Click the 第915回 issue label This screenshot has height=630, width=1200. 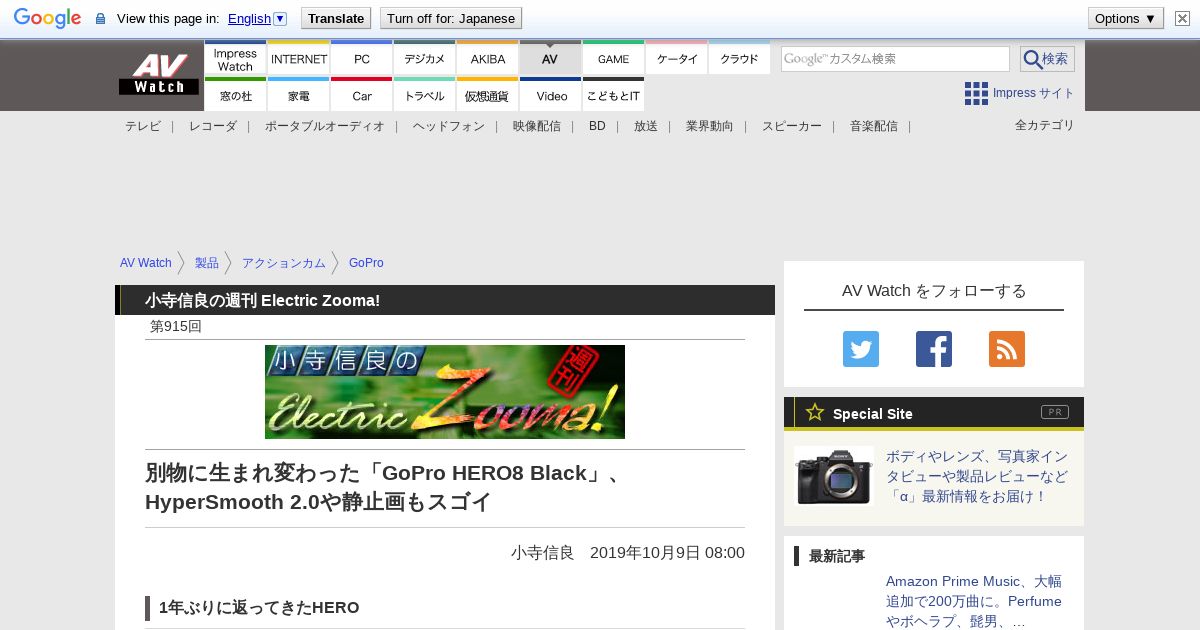[x=176, y=326]
